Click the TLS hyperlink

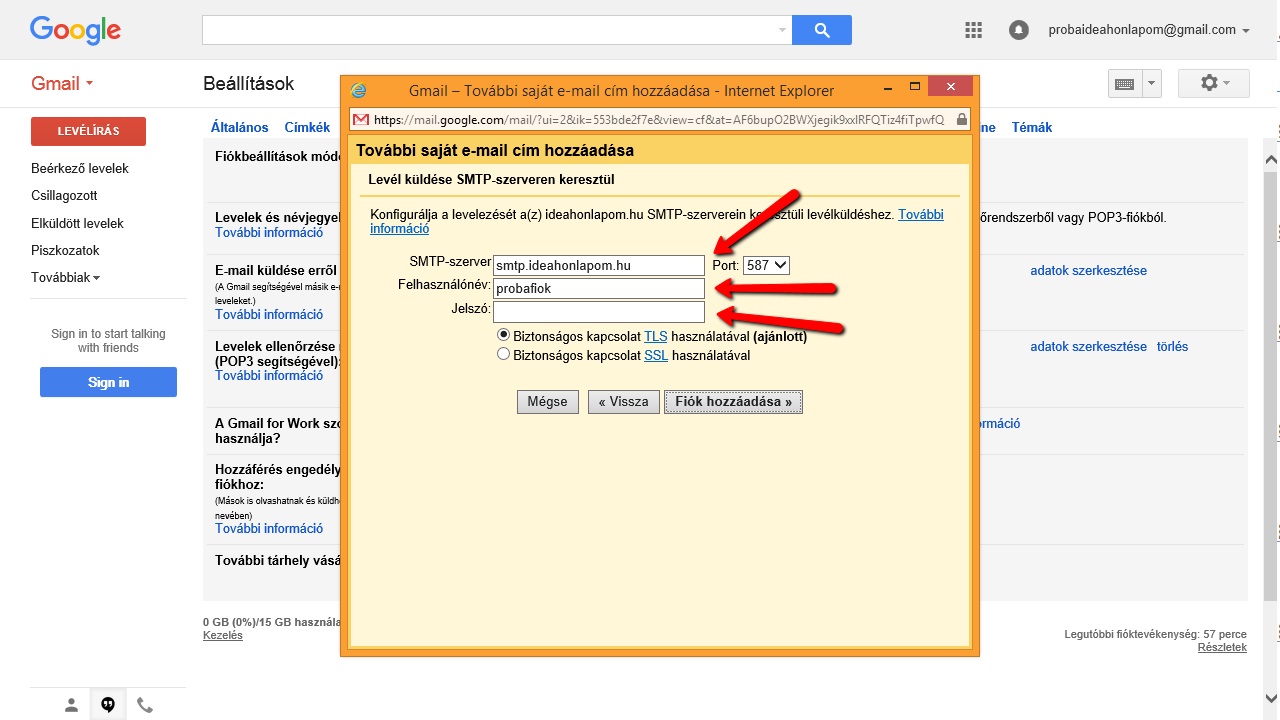pyautogui.click(x=656, y=336)
